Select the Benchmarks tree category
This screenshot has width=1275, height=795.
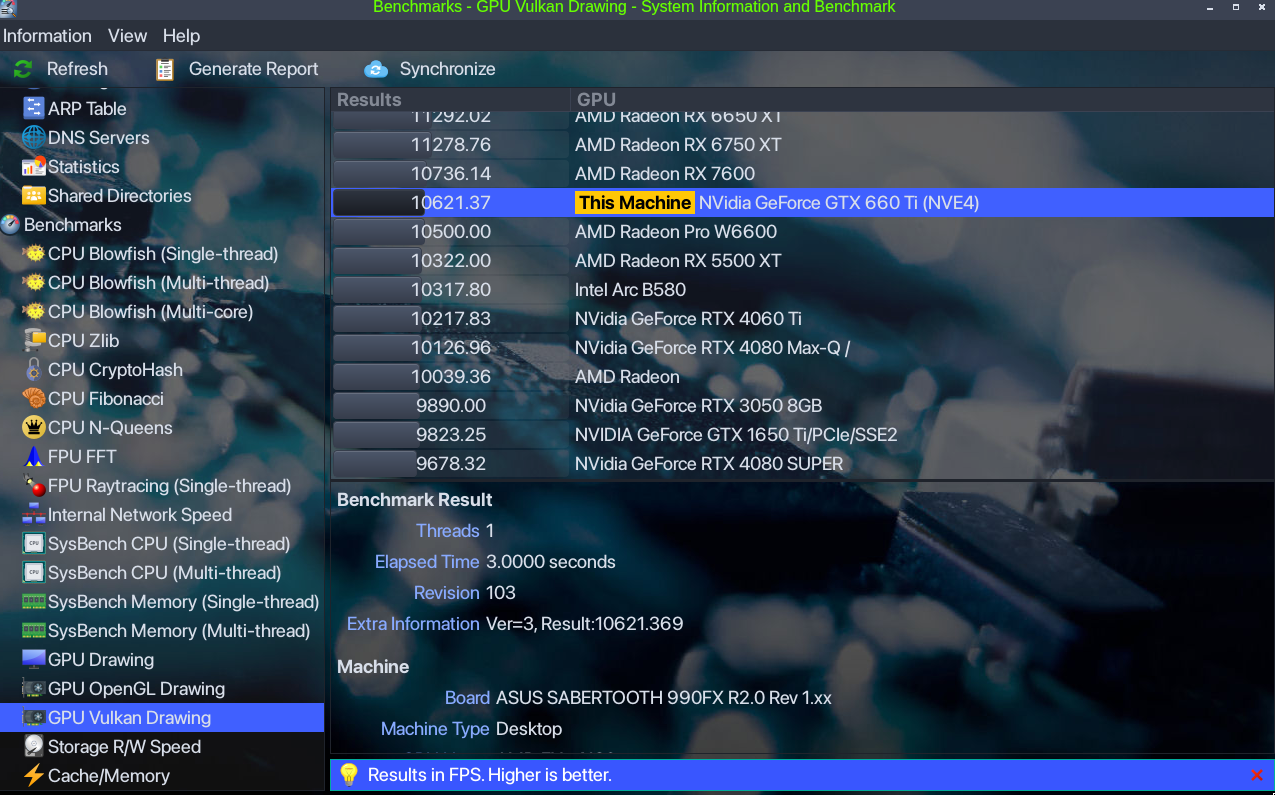click(x=72, y=224)
